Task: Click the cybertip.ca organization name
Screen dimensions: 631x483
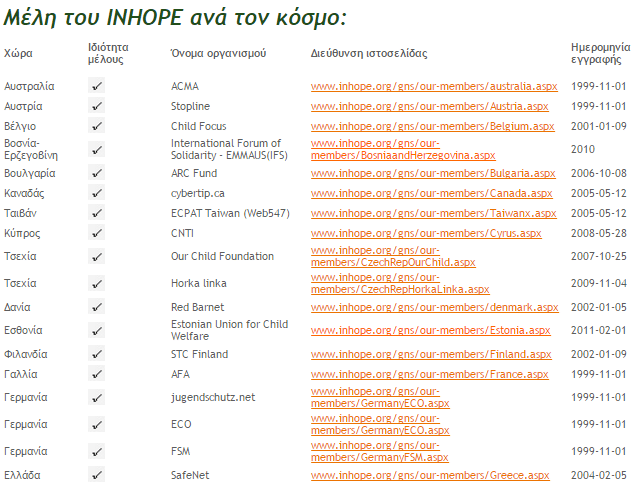Action: click(198, 194)
